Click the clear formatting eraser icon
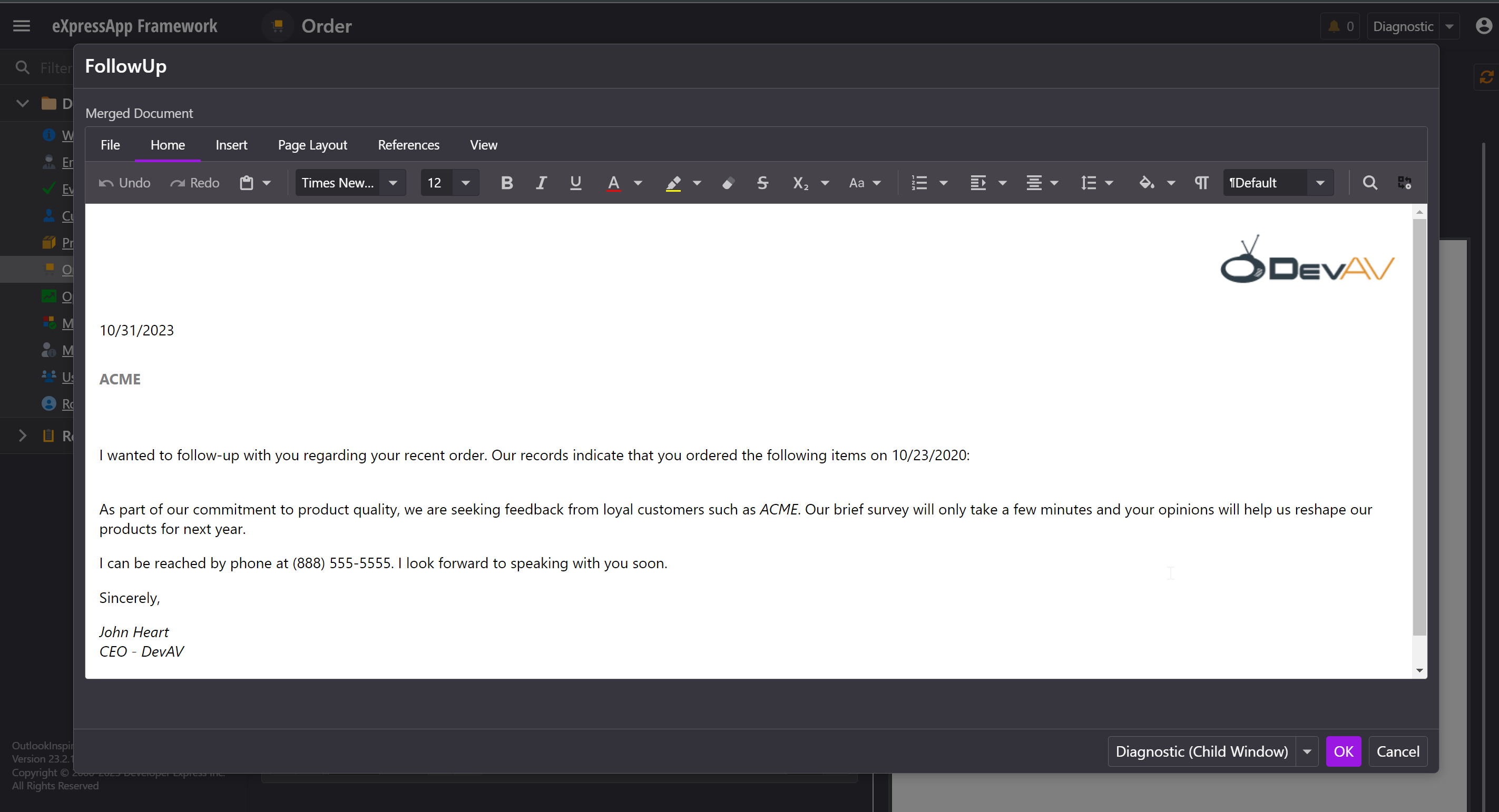 [x=728, y=183]
